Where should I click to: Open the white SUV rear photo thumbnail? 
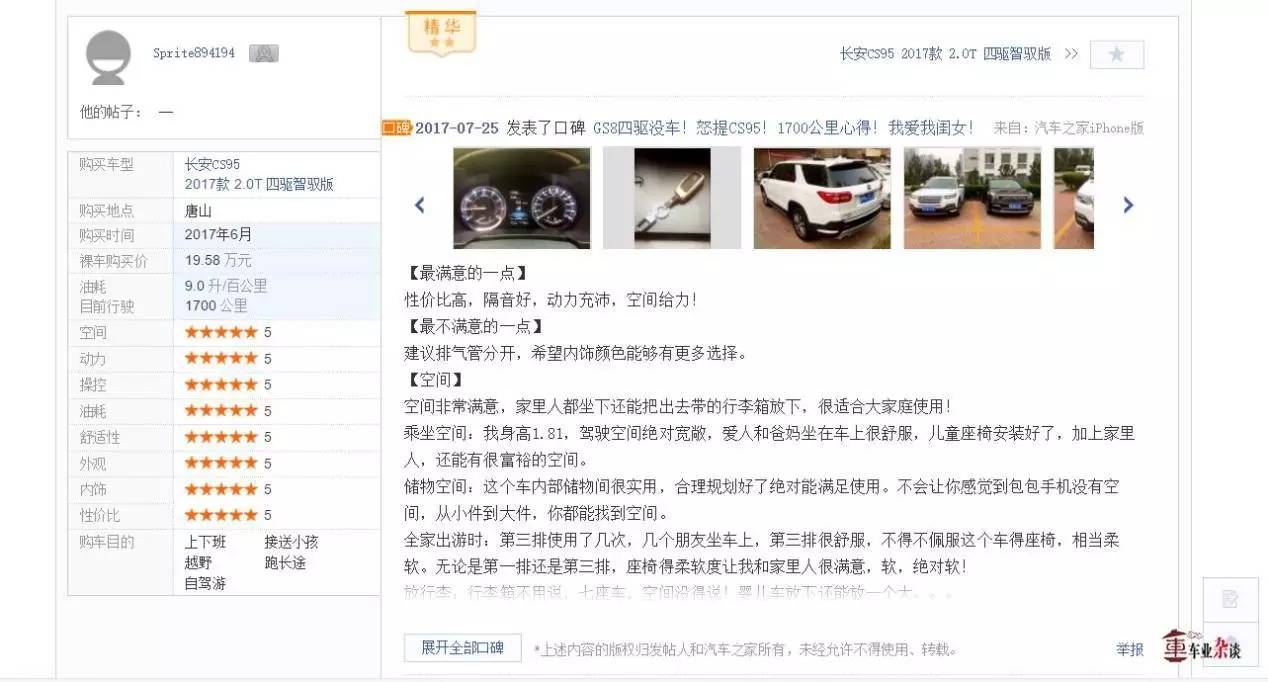coord(822,198)
